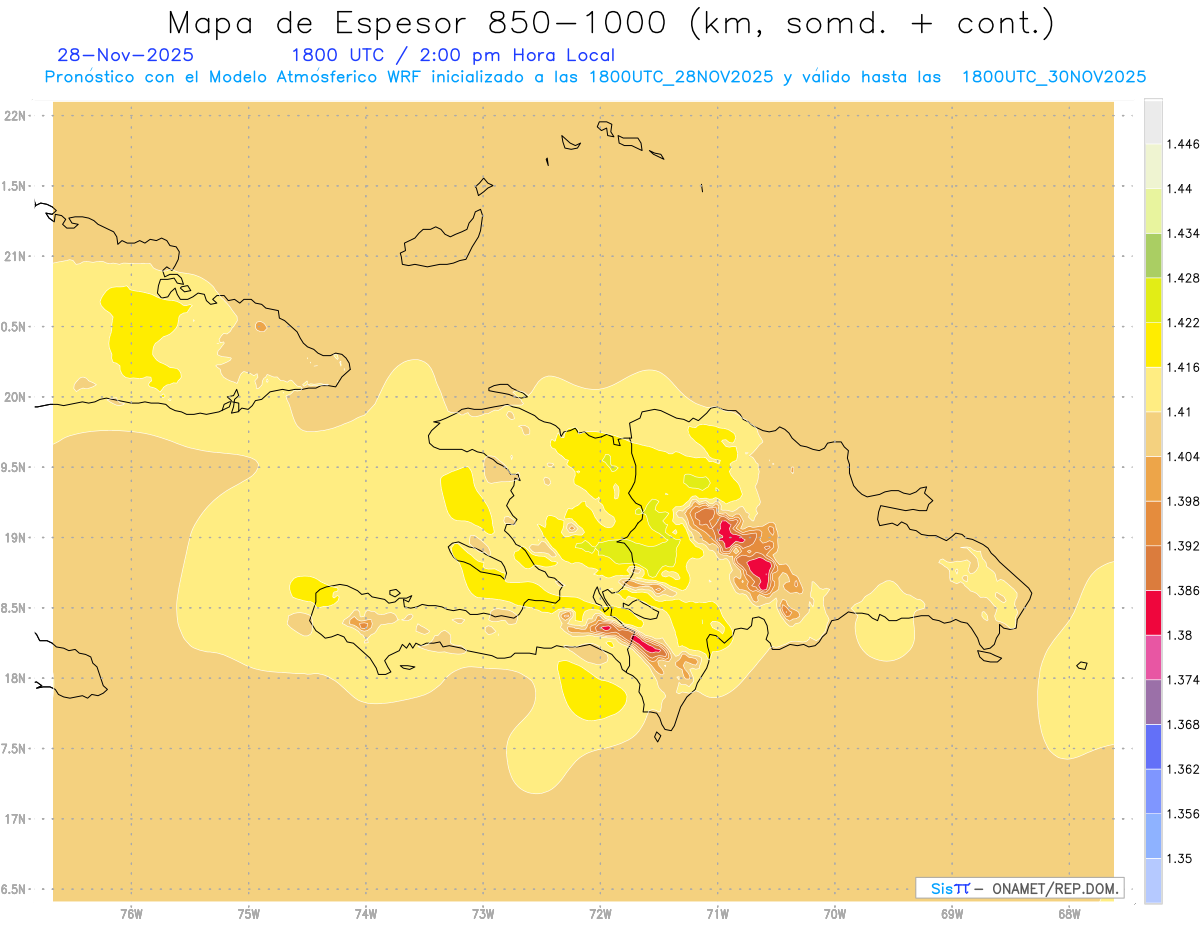Viewport: 1200px width, 927px height.
Task: Select the pink legend swatch between 1.374 and 1.38
Action: coord(1153,657)
